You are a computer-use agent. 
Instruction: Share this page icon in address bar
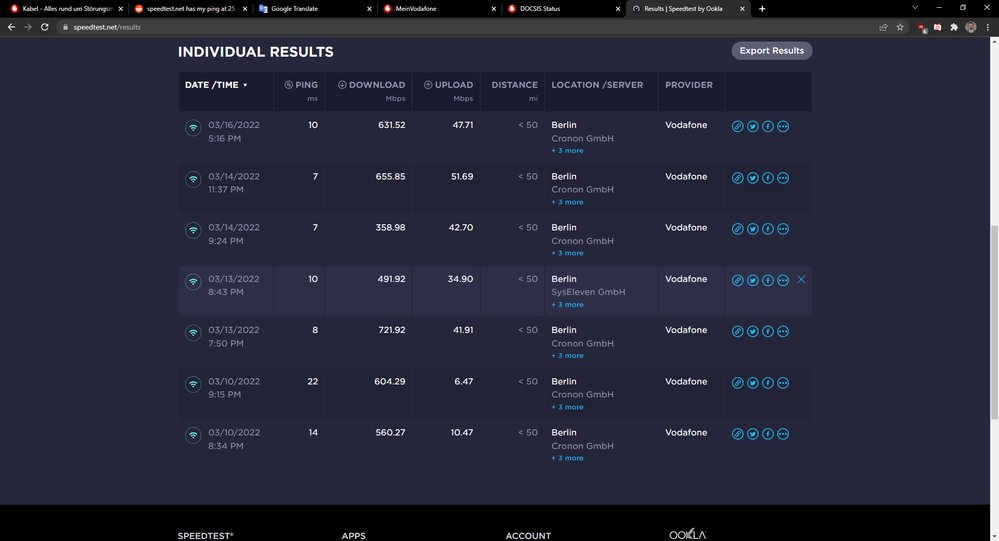pyautogui.click(x=883, y=27)
